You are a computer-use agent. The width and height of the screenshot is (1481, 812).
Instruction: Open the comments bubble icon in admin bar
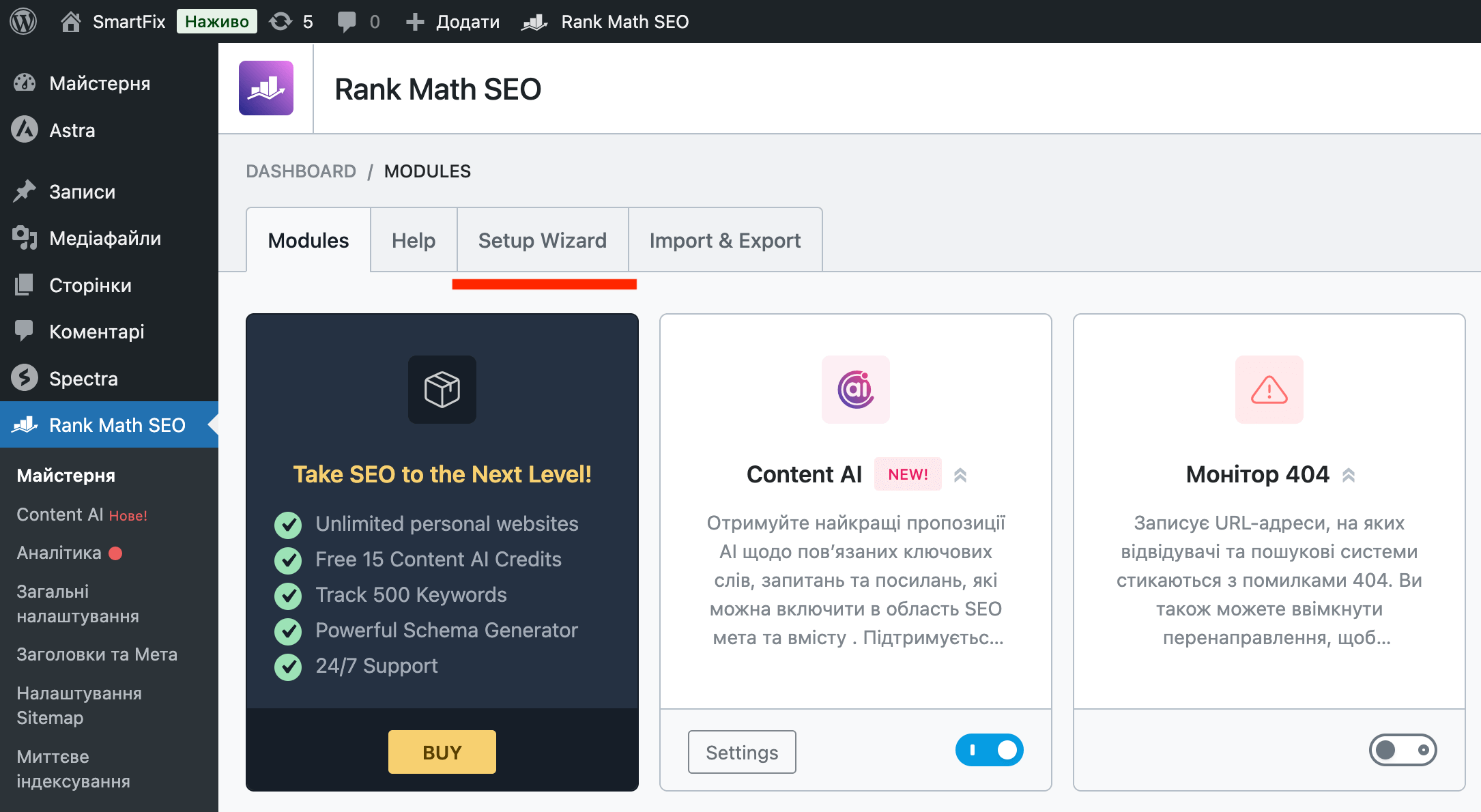(x=347, y=22)
